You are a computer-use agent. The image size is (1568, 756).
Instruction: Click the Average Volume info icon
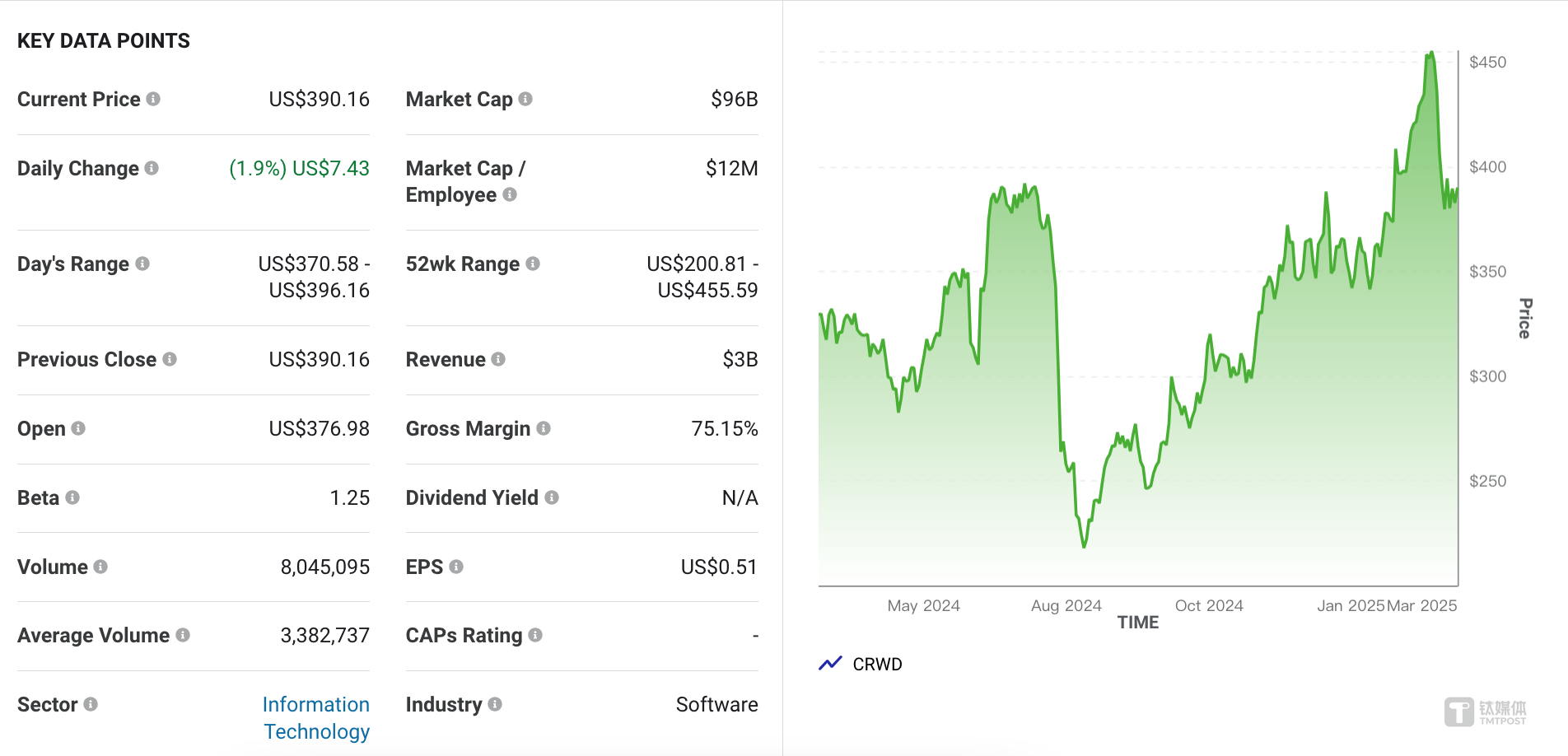tap(183, 635)
